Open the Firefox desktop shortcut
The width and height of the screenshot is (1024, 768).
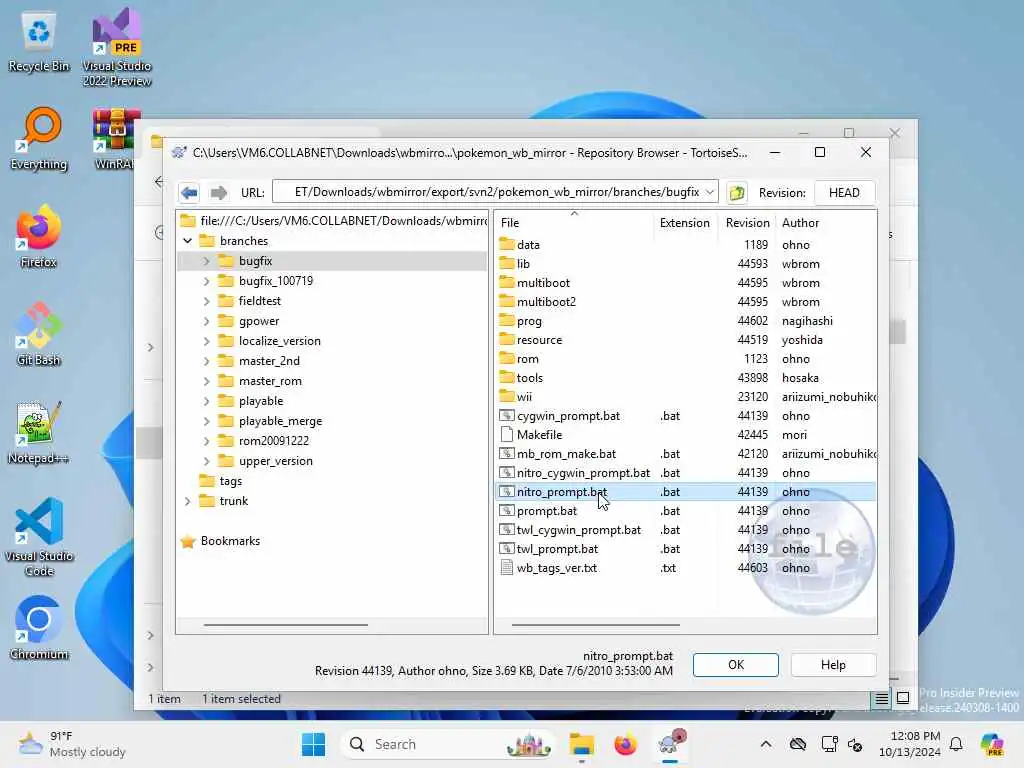coord(38,237)
